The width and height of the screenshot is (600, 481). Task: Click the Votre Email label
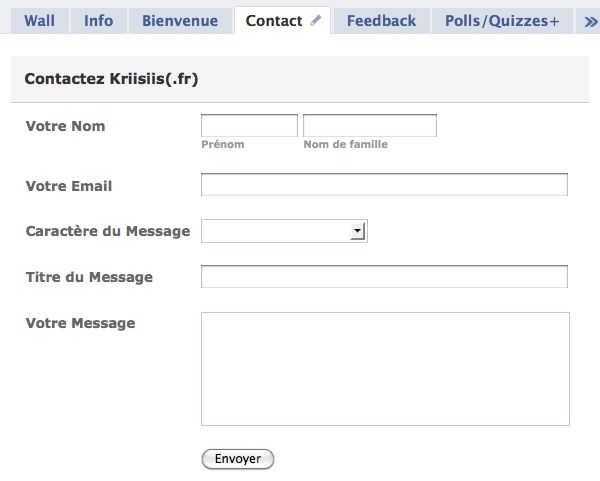[x=69, y=186]
